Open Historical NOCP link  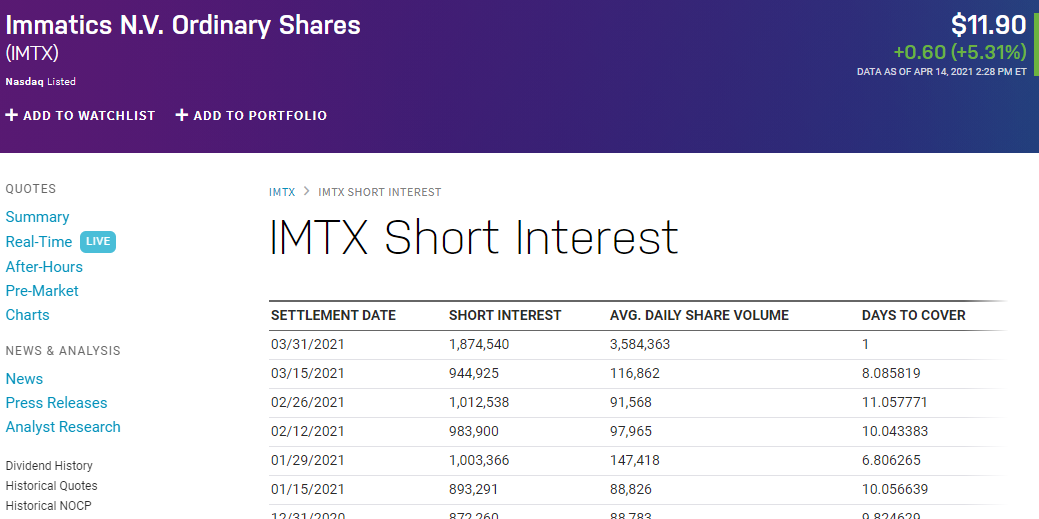coord(48,506)
